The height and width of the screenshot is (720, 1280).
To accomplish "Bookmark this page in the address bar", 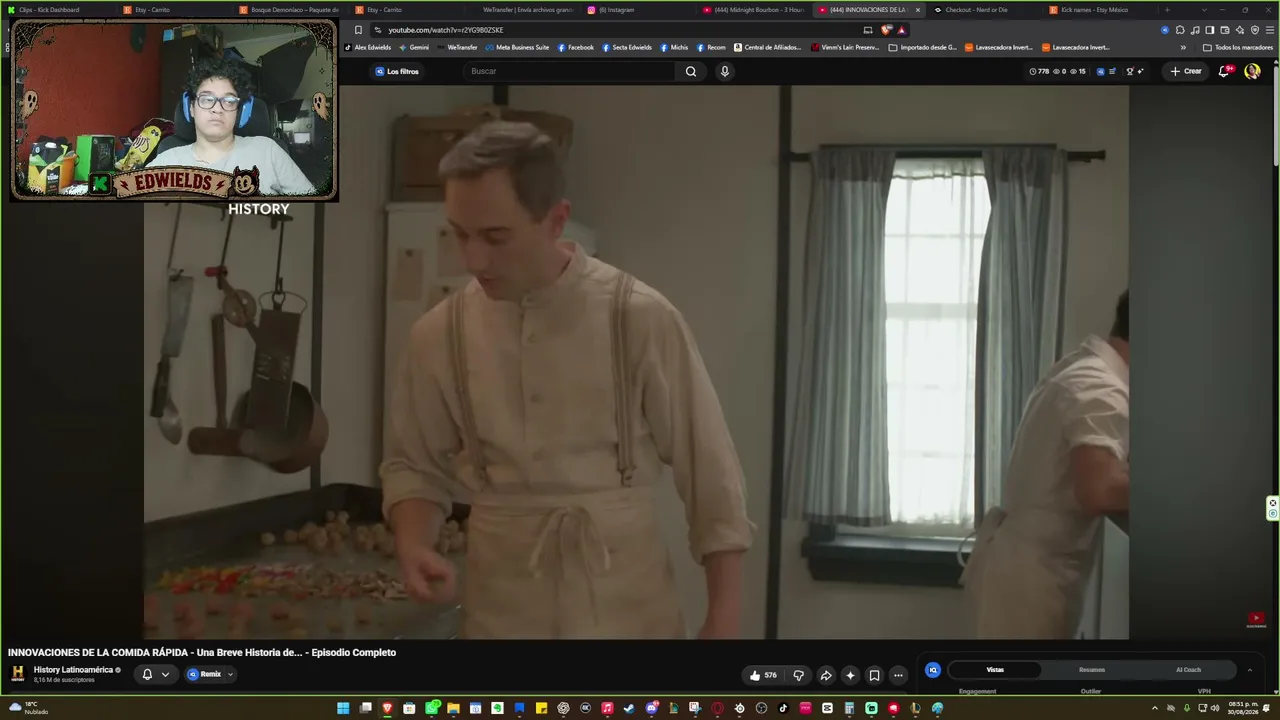I will [x=358, y=30].
